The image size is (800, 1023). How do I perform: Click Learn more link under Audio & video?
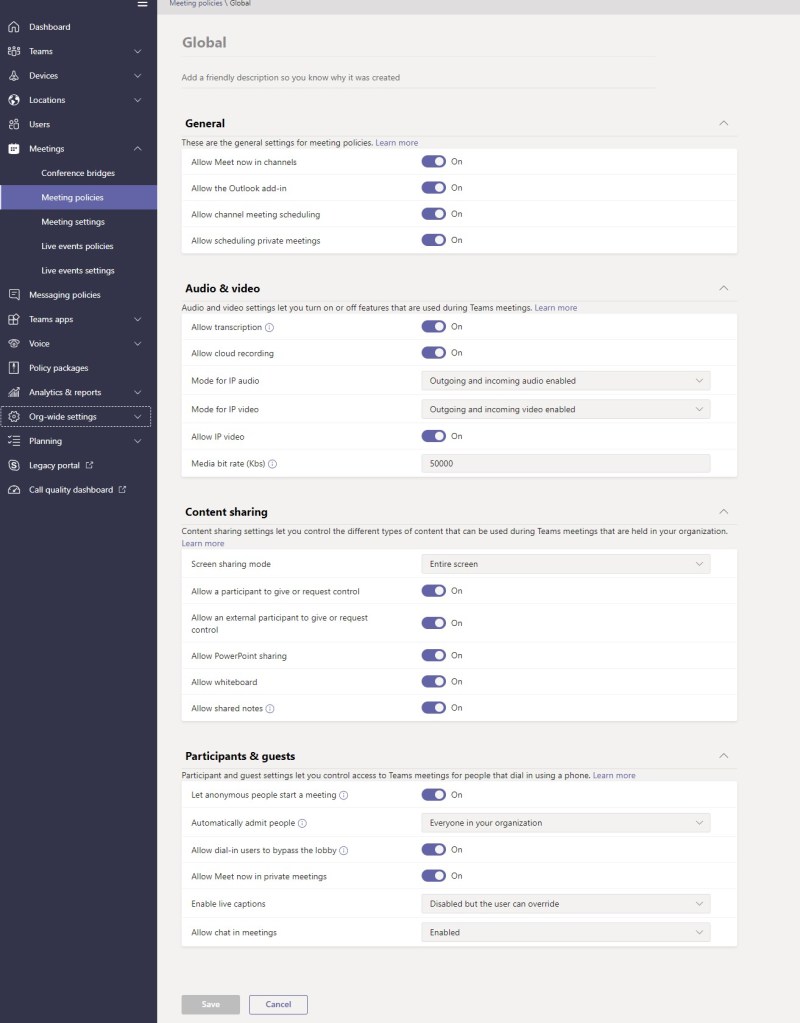[x=555, y=308]
